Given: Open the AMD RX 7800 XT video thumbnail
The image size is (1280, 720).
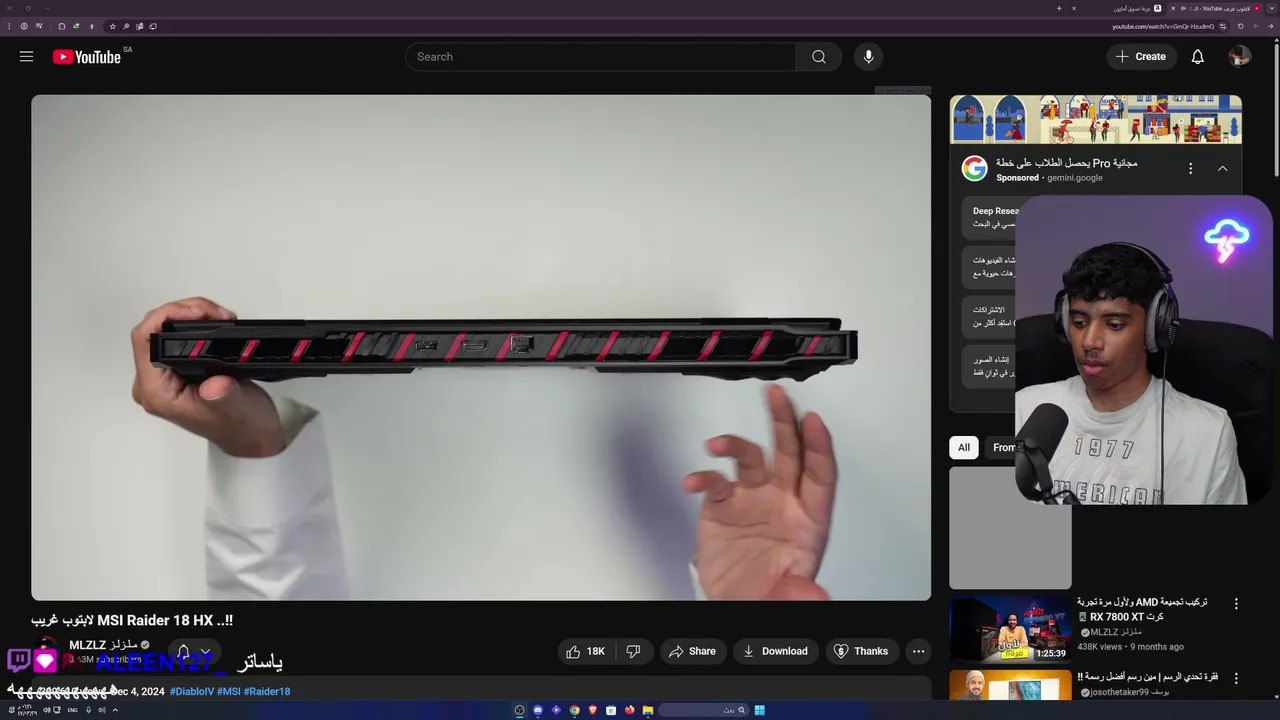Looking at the screenshot, I should [x=1010, y=630].
